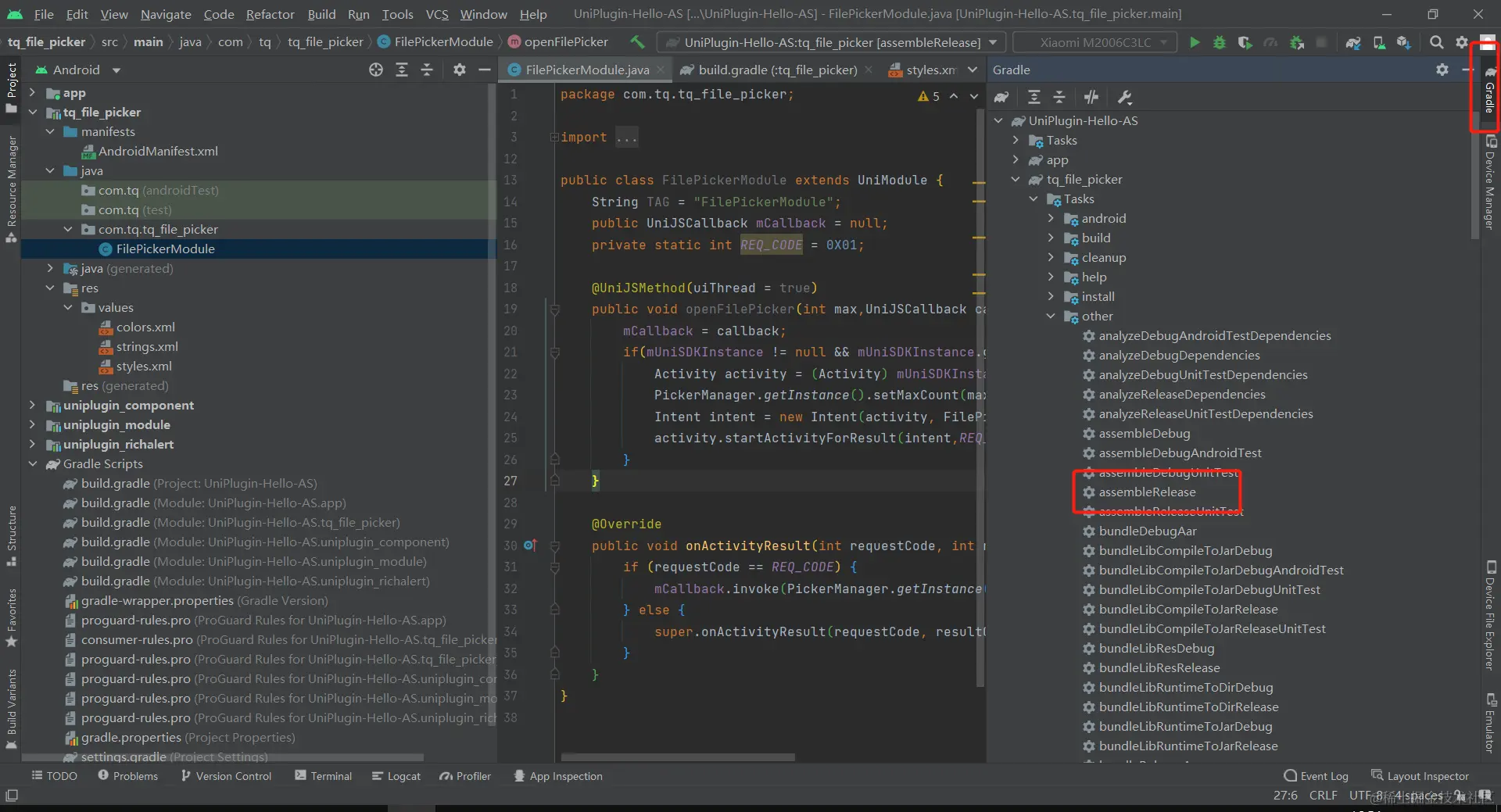Select the assembleRelease Gradle task
1501x812 pixels.
click(1147, 492)
